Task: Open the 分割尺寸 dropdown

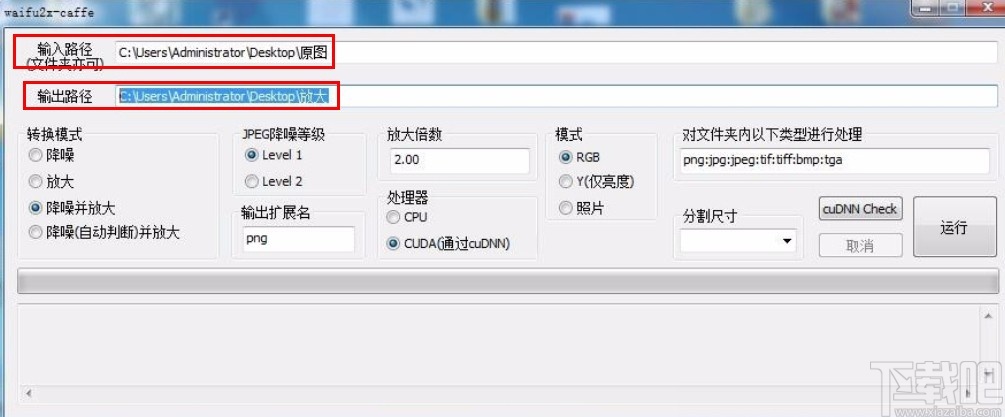Action: tap(738, 241)
